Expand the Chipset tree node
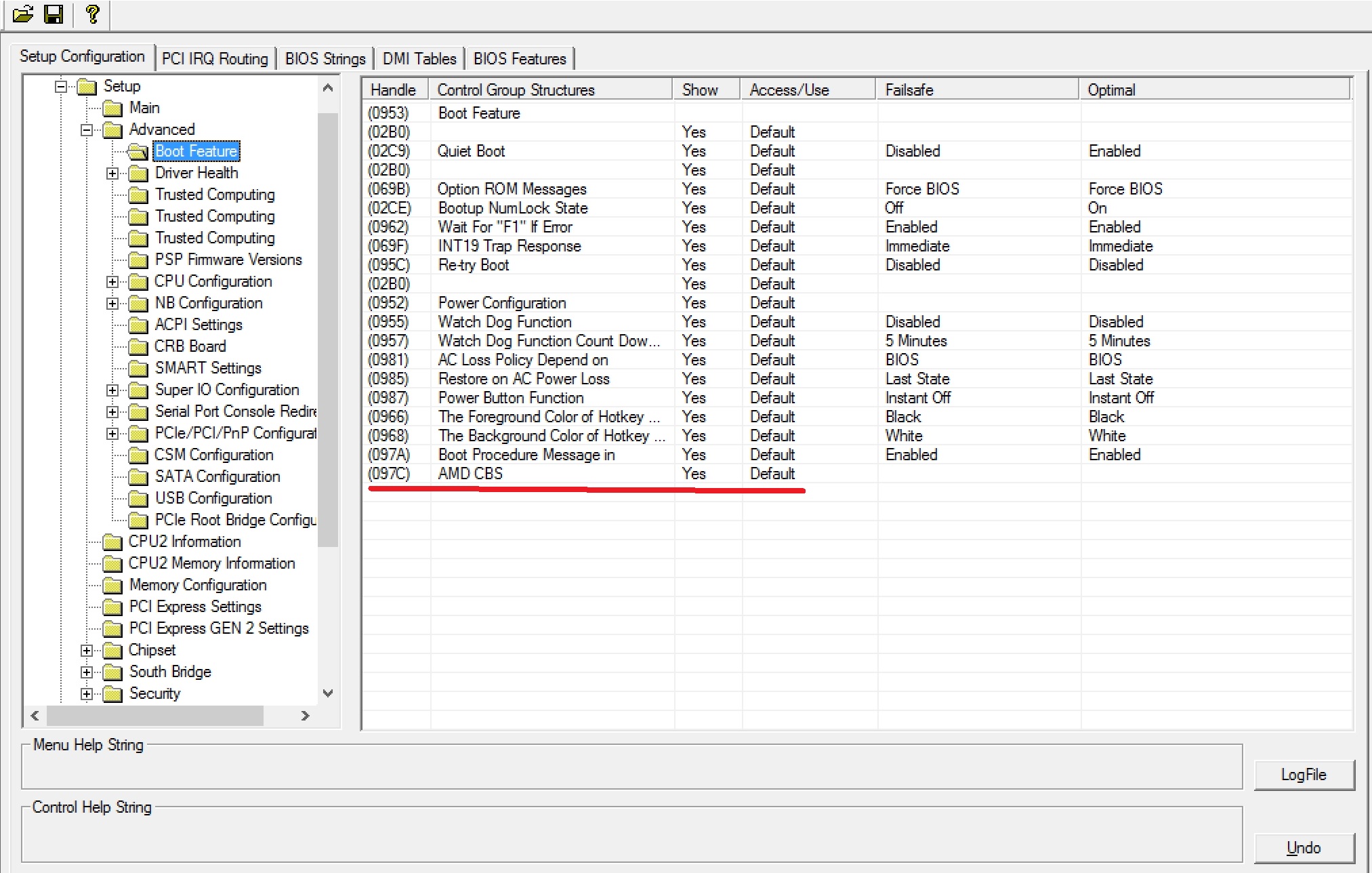Screen dimensions: 1372x873 [87, 651]
